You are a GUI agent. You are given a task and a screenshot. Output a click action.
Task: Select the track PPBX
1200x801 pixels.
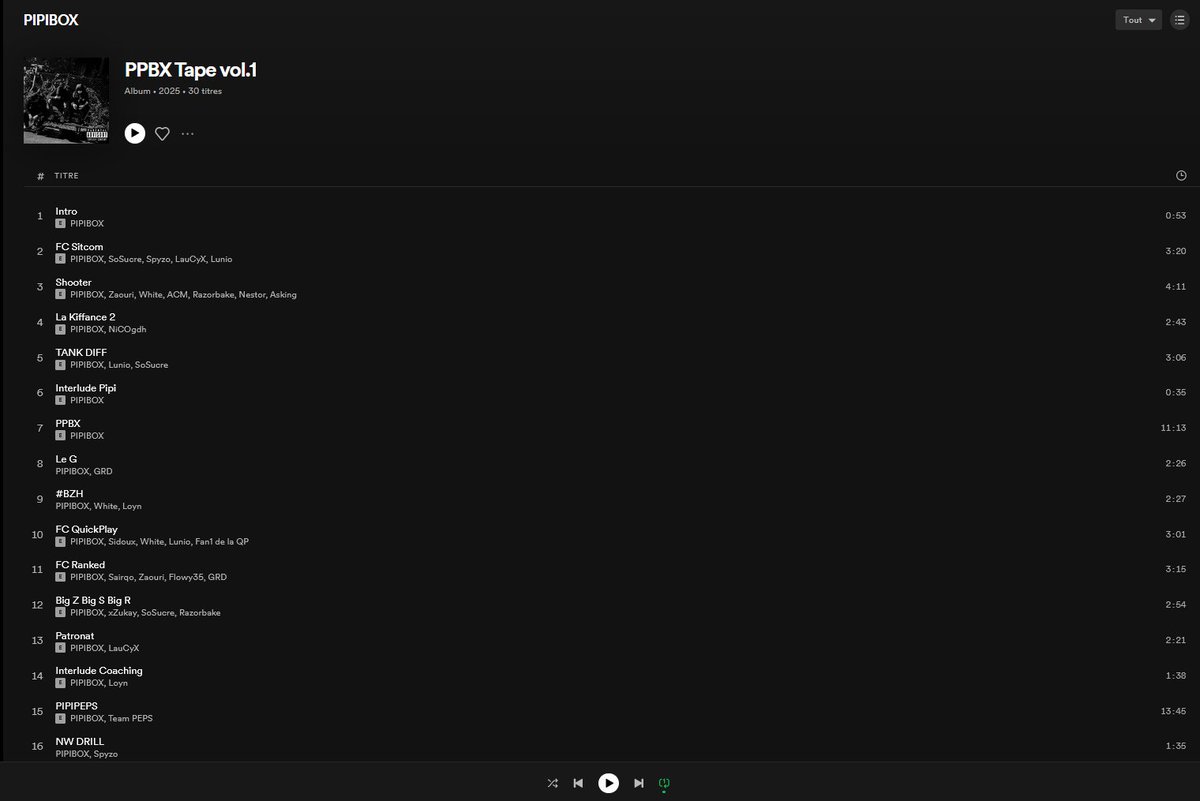(x=68, y=424)
